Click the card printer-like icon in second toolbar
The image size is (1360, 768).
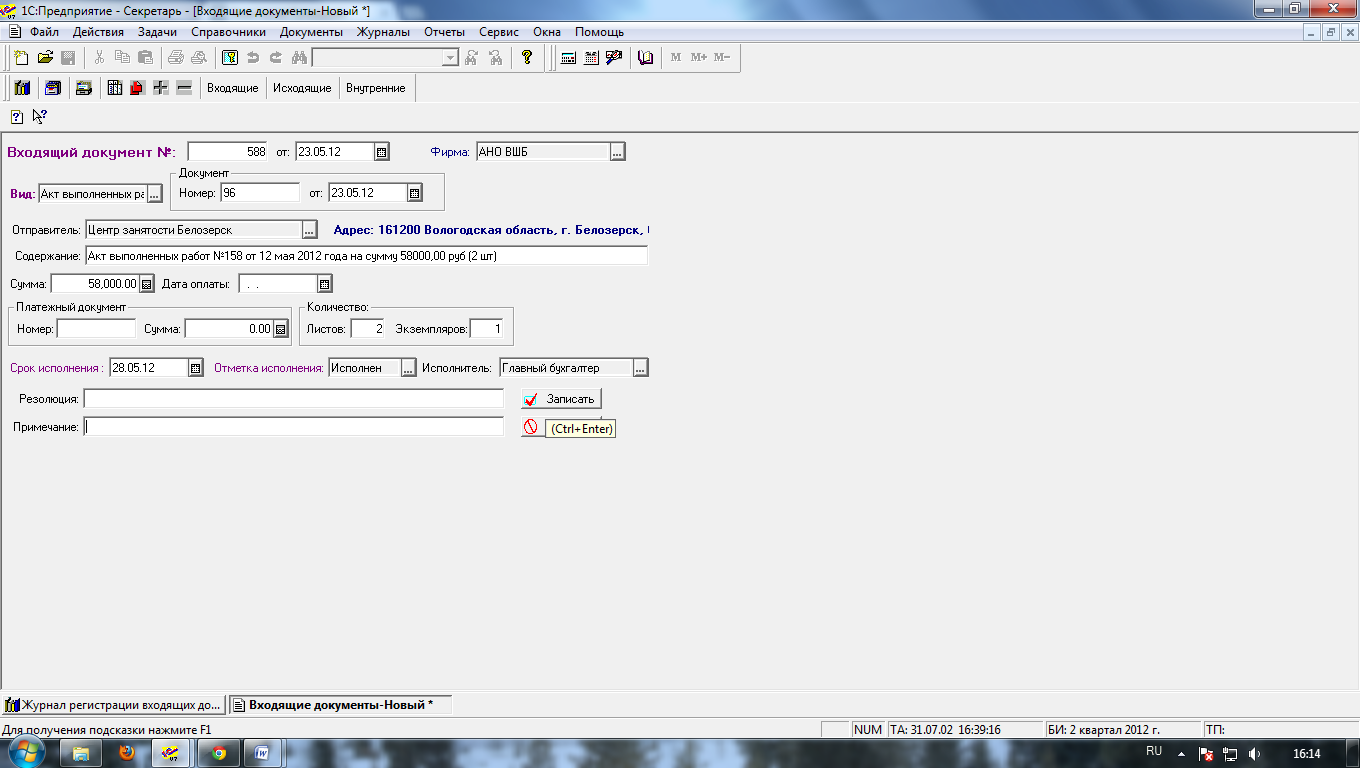(84, 88)
